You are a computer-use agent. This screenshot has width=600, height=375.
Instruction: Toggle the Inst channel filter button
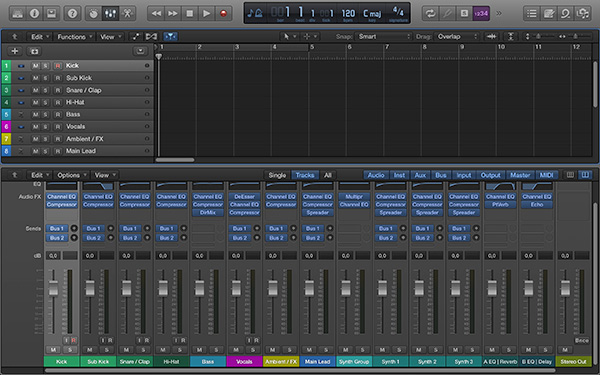click(x=399, y=175)
